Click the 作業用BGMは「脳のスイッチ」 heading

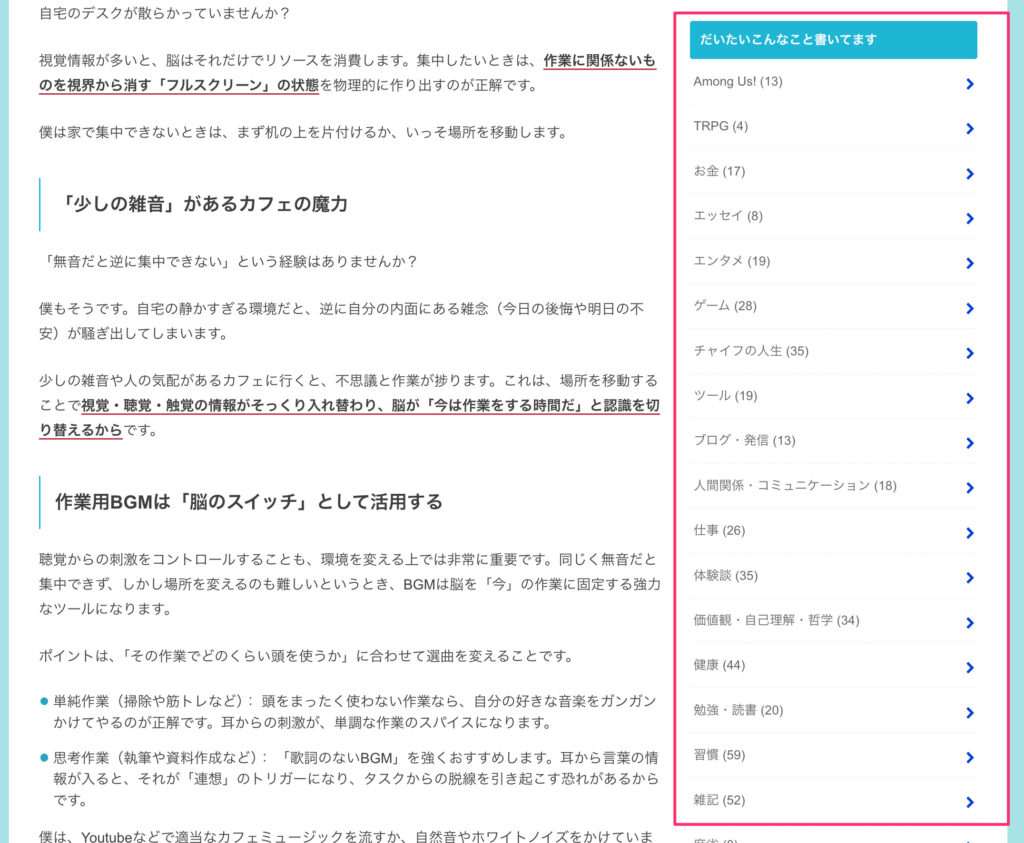pos(249,502)
